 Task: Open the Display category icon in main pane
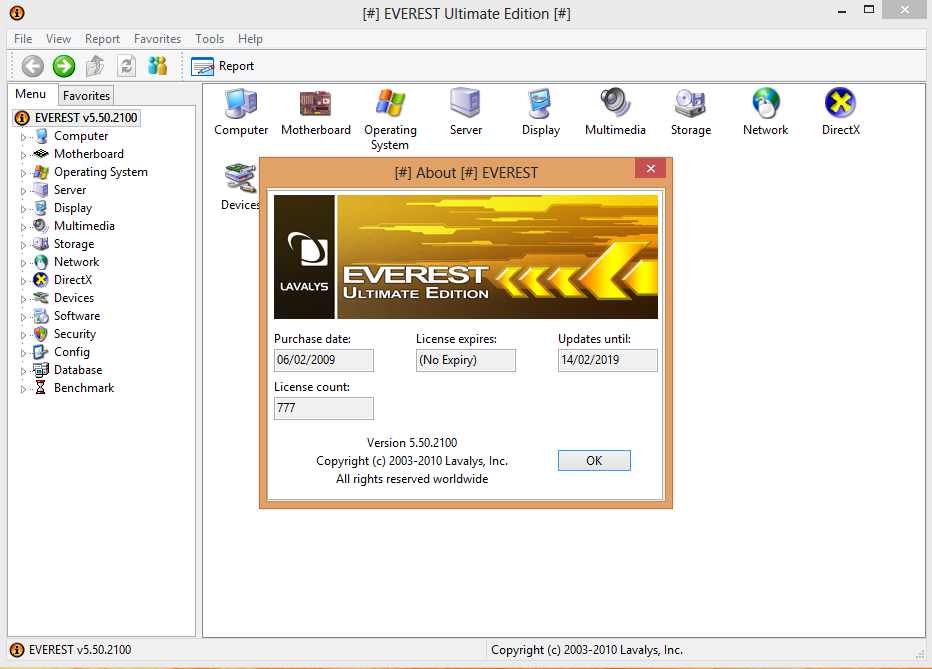point(540,103)
